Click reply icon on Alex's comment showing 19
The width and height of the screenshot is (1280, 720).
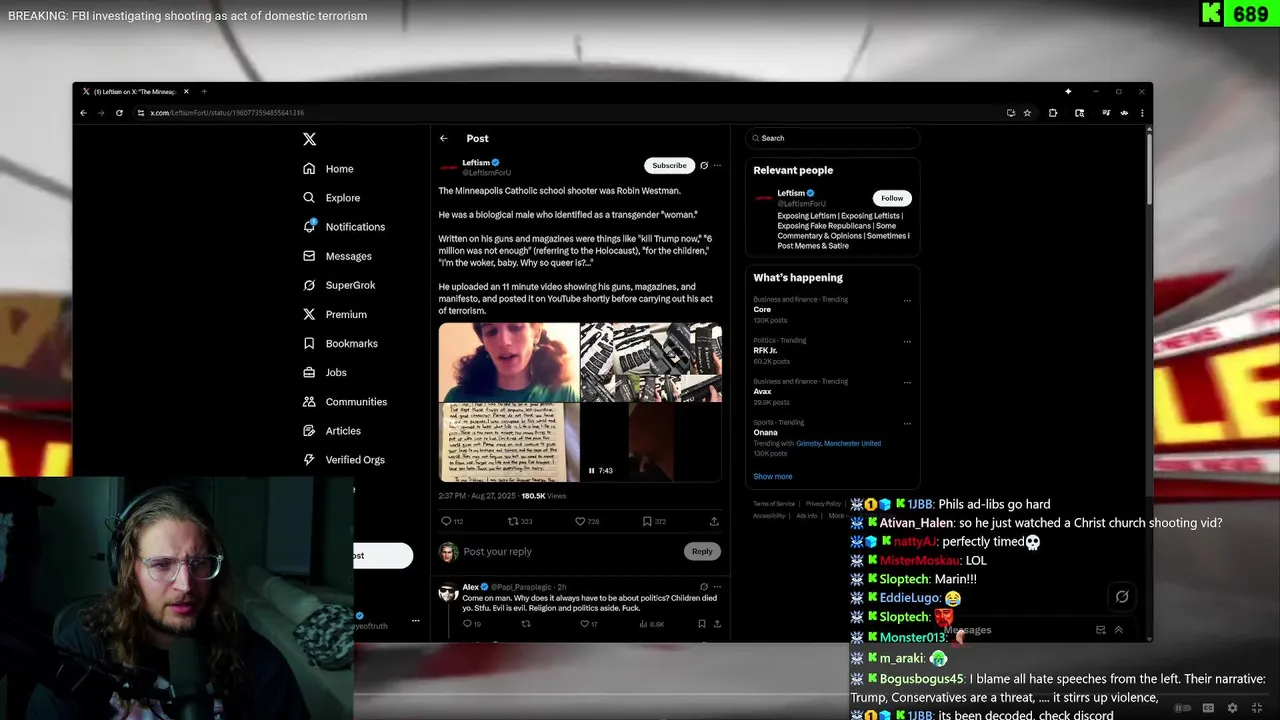click(x=467, y=624)
